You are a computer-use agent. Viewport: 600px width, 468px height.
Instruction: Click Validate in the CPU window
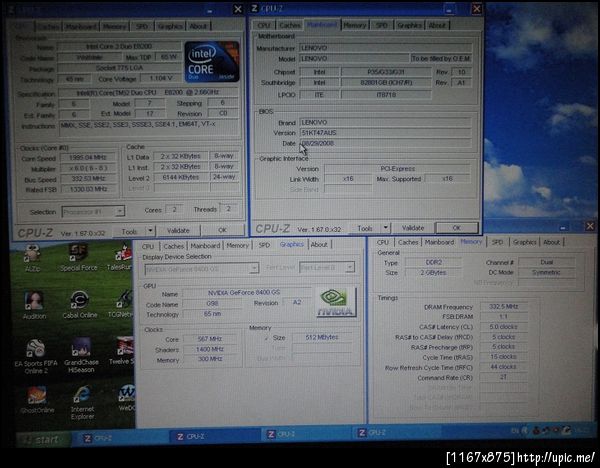[178, 231]
